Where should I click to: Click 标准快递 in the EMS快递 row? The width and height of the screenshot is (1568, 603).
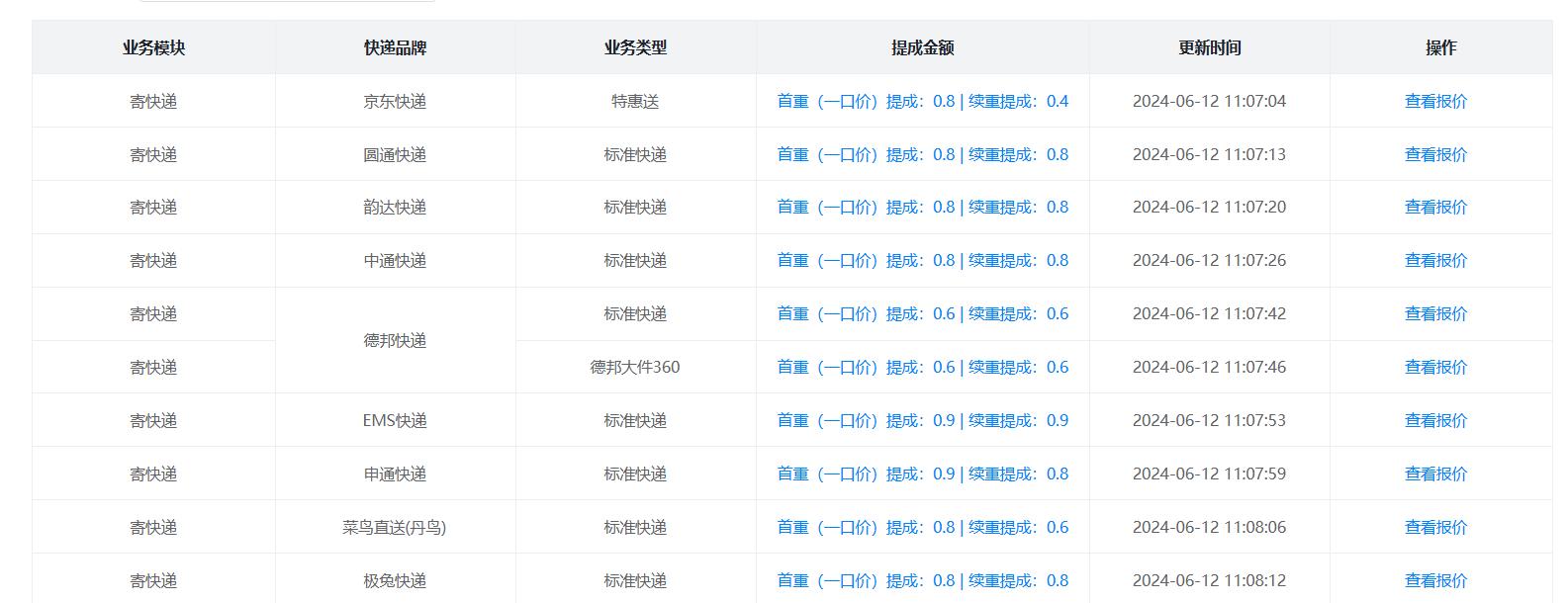[635, 420]
